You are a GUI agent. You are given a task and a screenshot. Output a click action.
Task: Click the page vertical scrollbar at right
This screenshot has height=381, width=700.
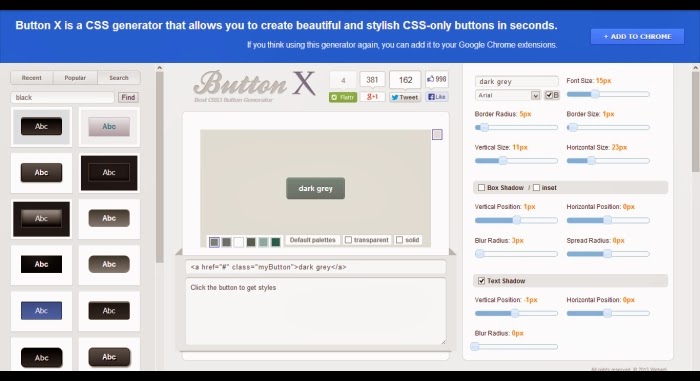[696, 121]
